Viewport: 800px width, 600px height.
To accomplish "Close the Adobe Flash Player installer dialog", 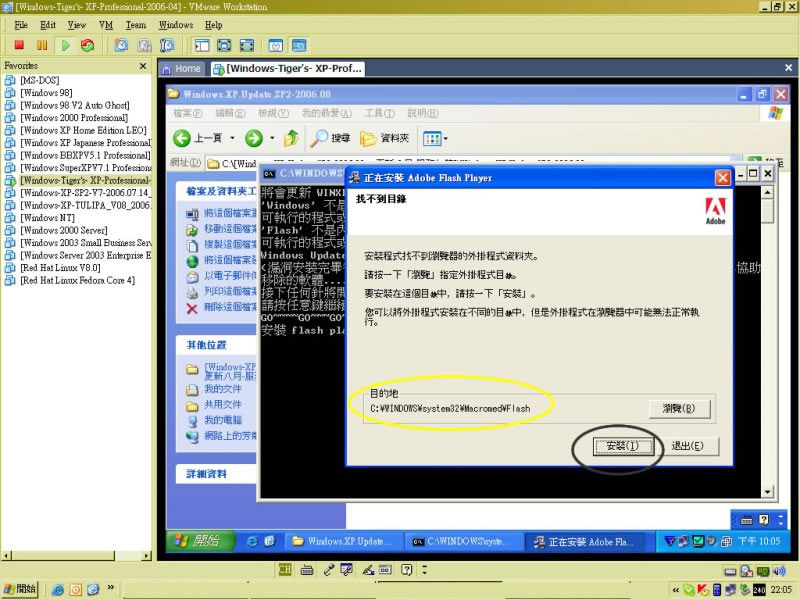I will point(722,178).
